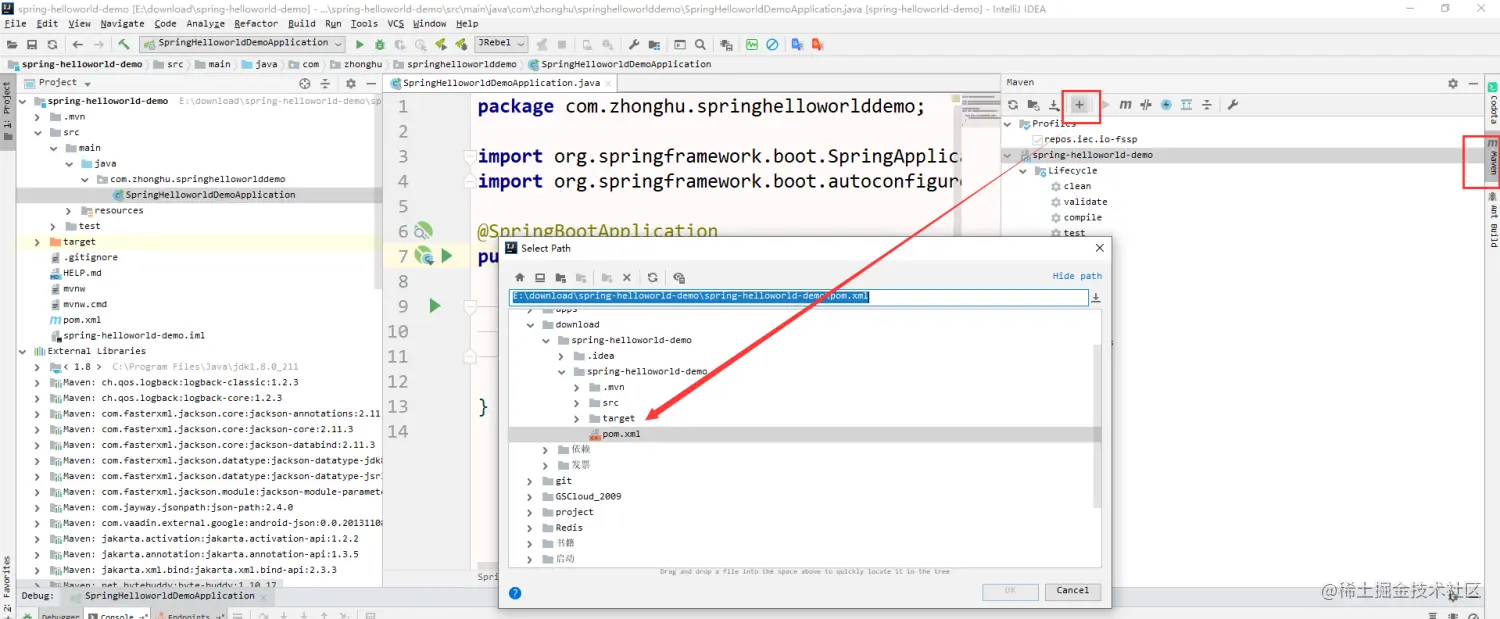Click Project directory icon in Select Path
The width and height of the screenshot is (1500, 619).
[560, 278]
